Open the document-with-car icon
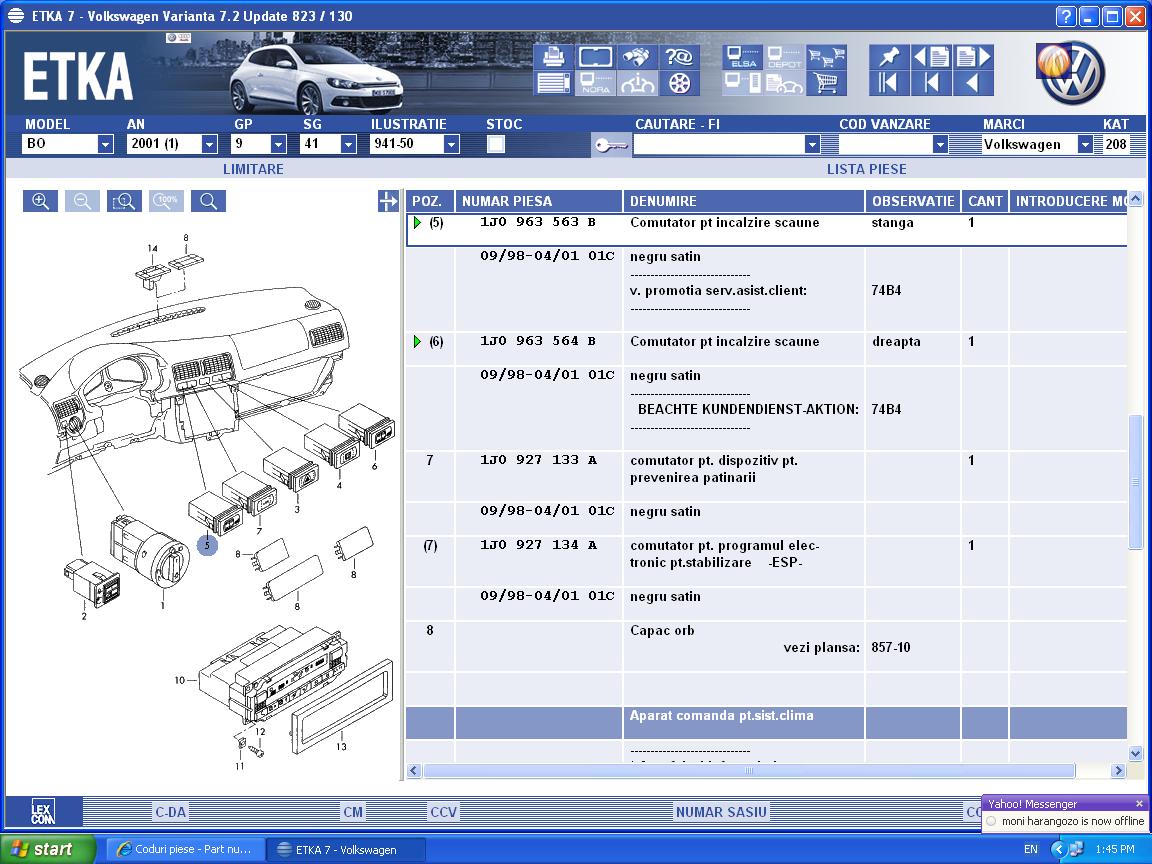Screen dimensions: 1152x864 [x=784, y=83]
